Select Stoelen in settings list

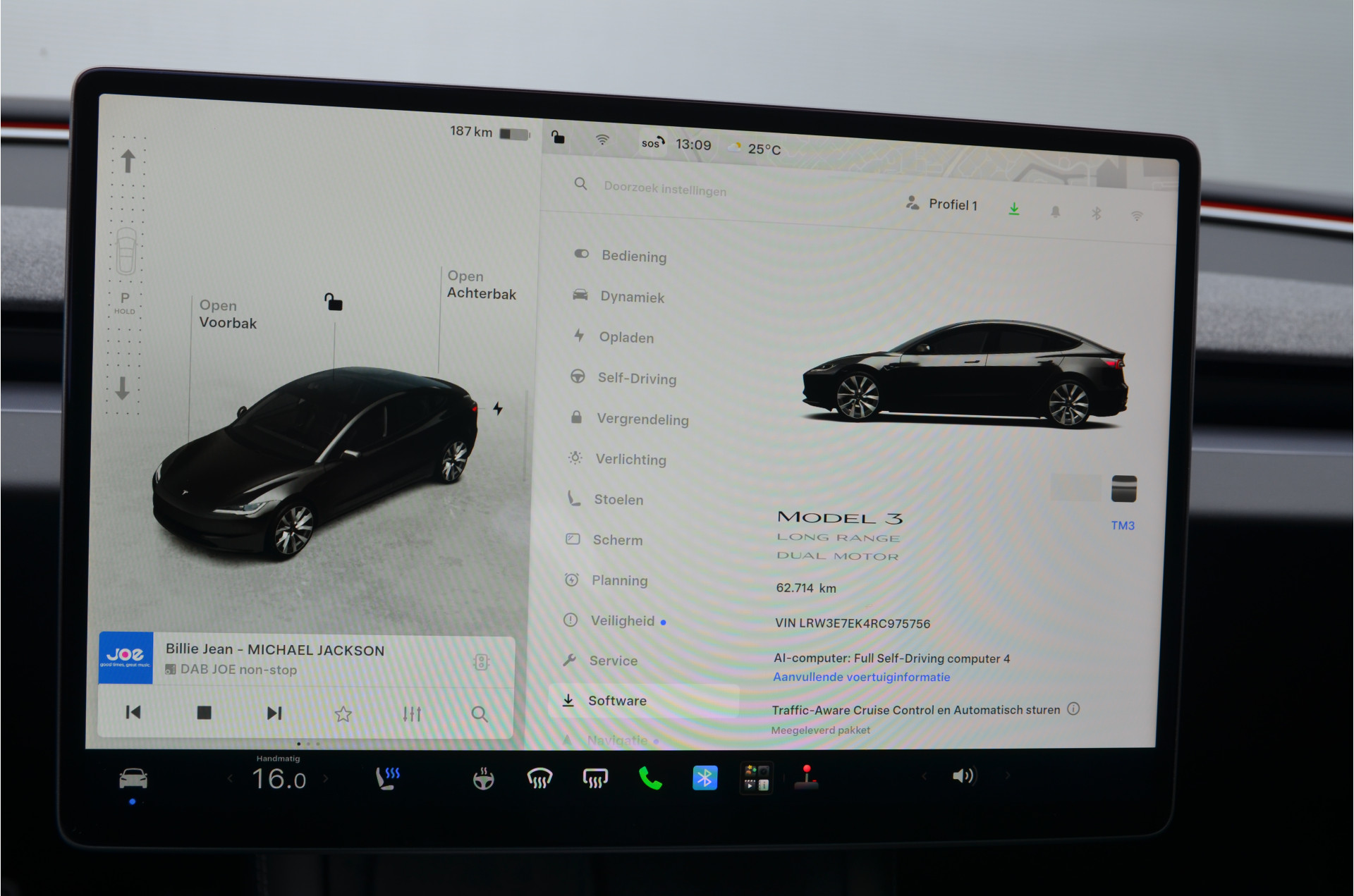pos(605,499)
